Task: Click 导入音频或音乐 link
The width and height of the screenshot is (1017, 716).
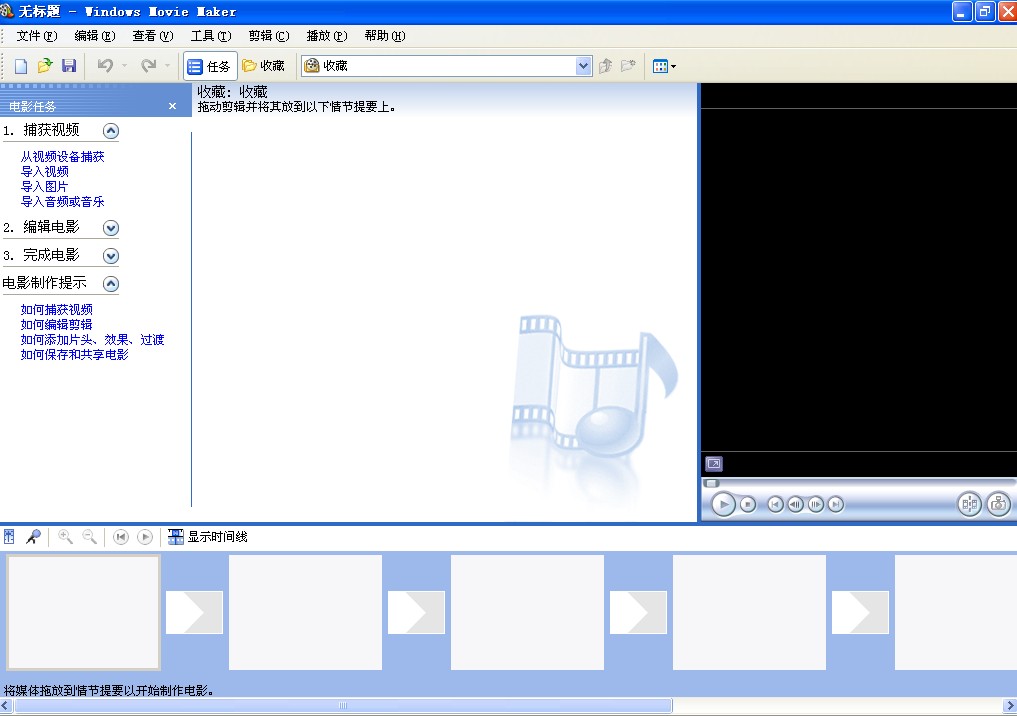Action: click(62, 201)
